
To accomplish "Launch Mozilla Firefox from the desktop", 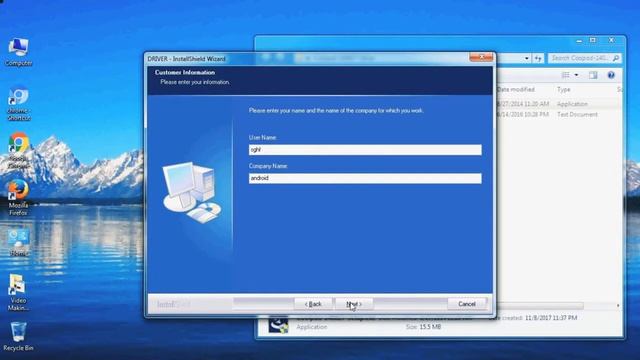I will coord(18,197).
